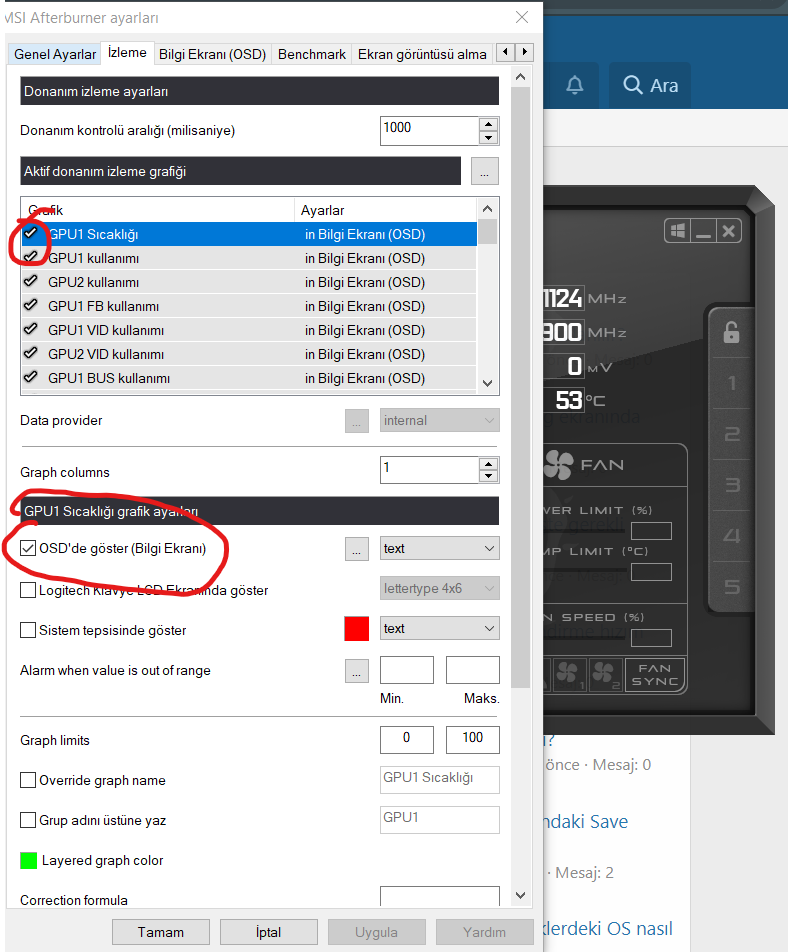Screen dimensions: 788x952
Task: Open OSD layout ellipsis button
Action: 356,549
